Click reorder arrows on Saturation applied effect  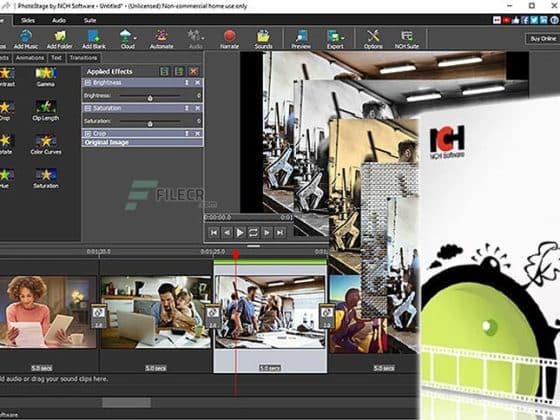pyautogui.click(x=186, y=108)
